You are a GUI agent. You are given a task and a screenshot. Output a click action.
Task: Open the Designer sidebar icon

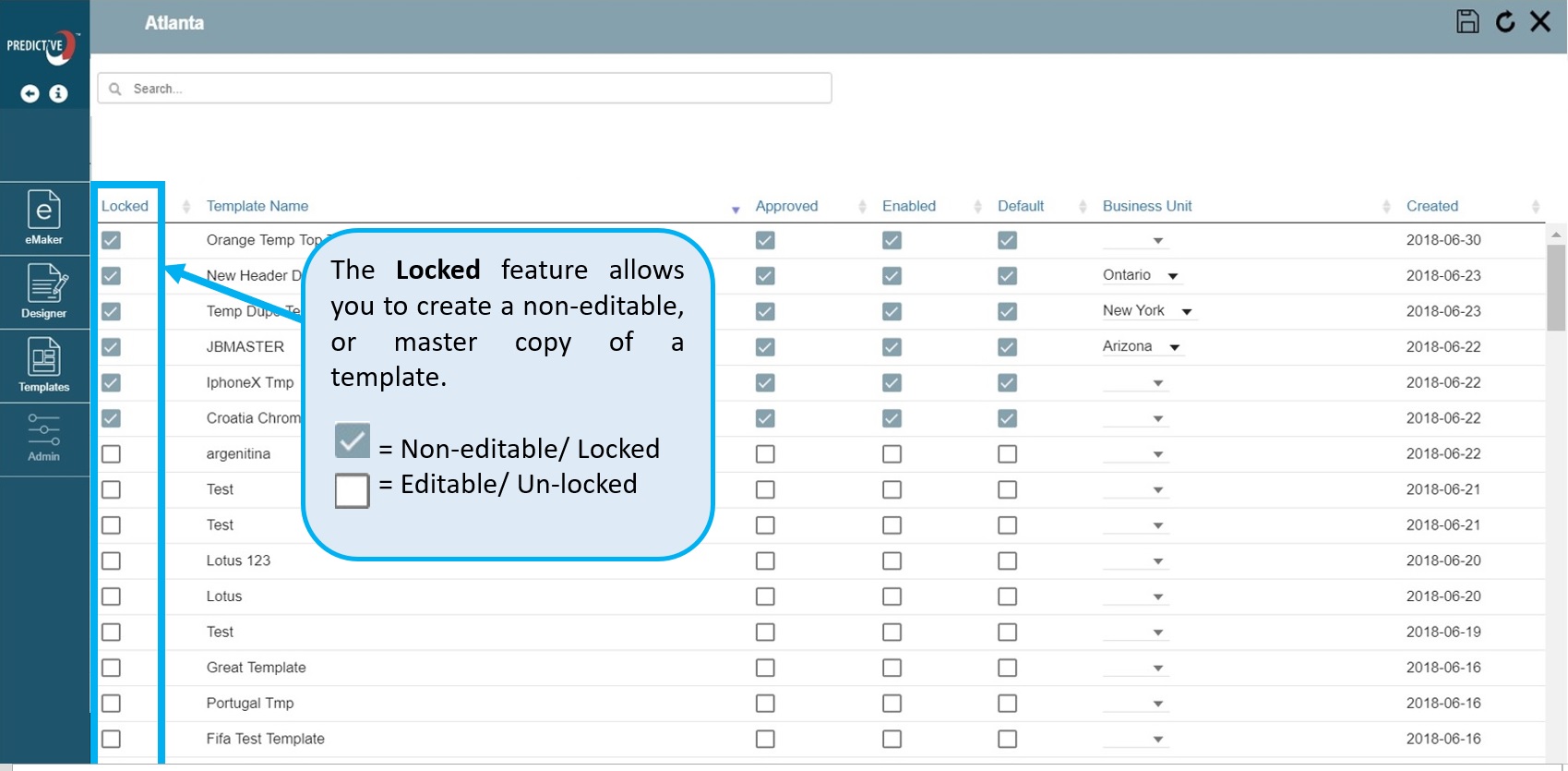pos(43,291)
